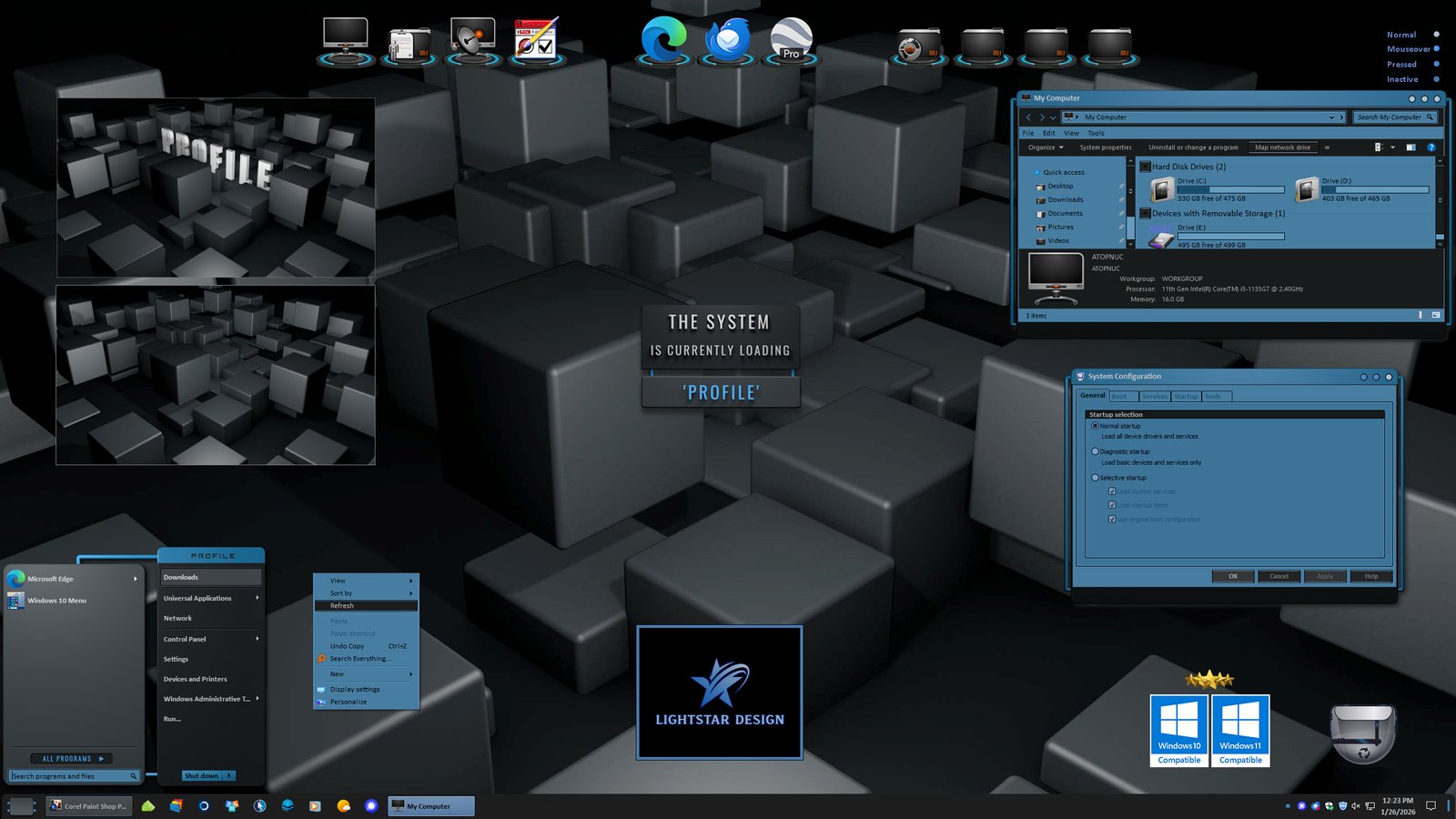The image size is (1456, 819).
Task: Click the Drive (D:) capacity bar
Action: tap(1374, 190)
